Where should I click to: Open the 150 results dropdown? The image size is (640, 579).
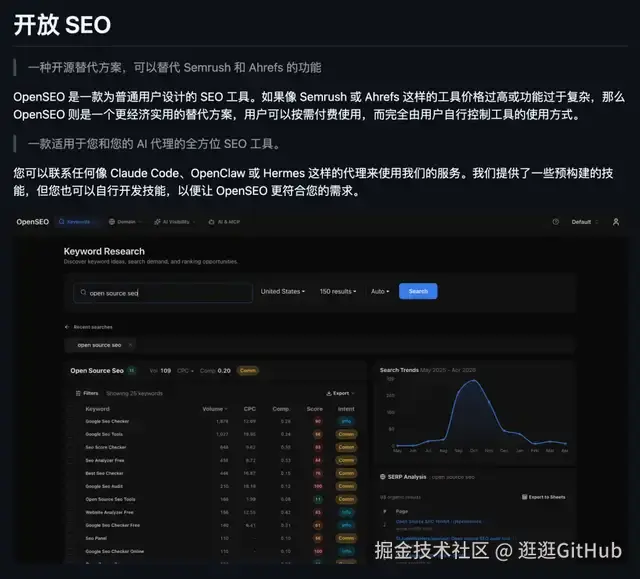click(x=338, y=291)
